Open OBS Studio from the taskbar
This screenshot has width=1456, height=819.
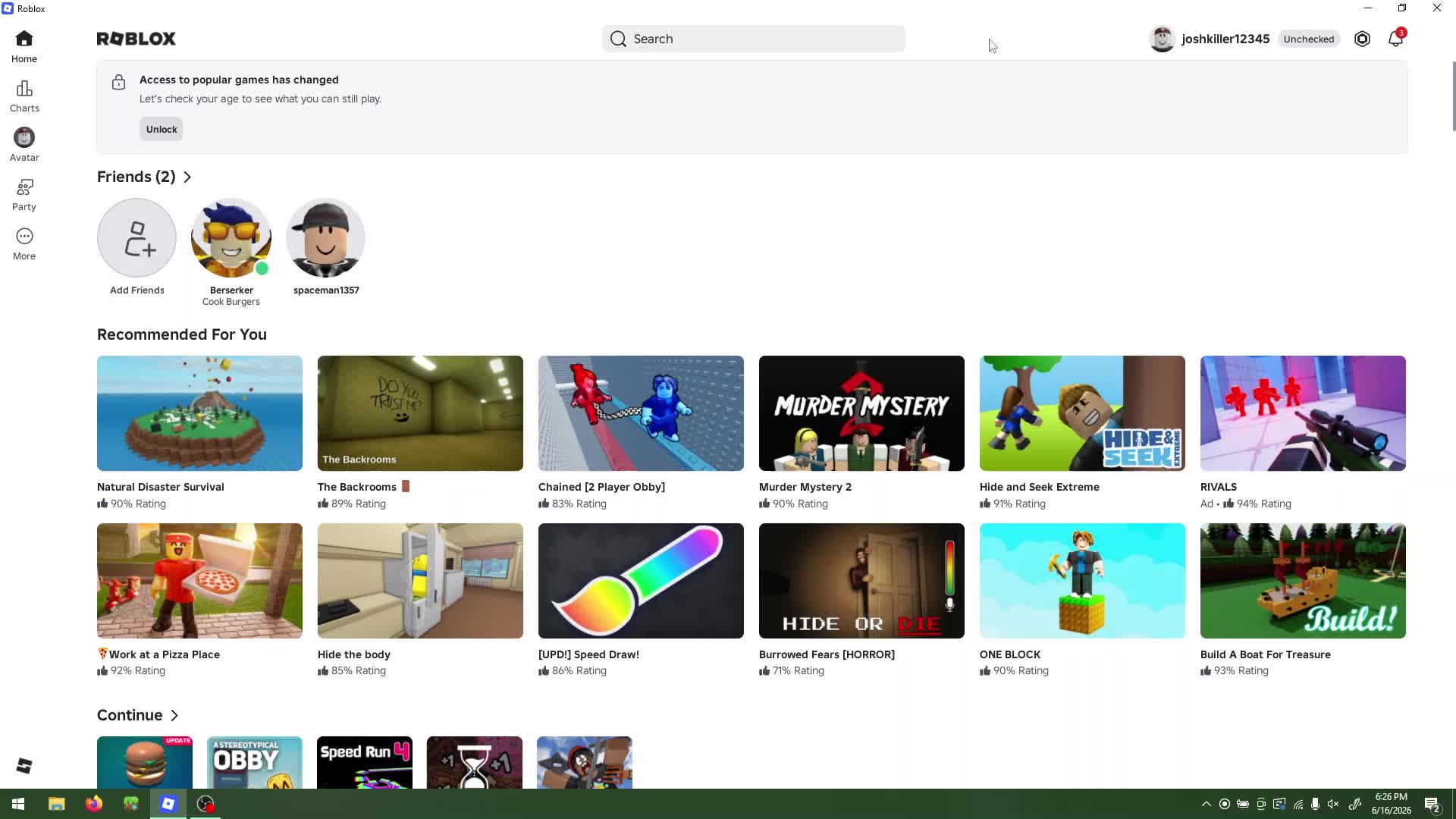point(206,804)
